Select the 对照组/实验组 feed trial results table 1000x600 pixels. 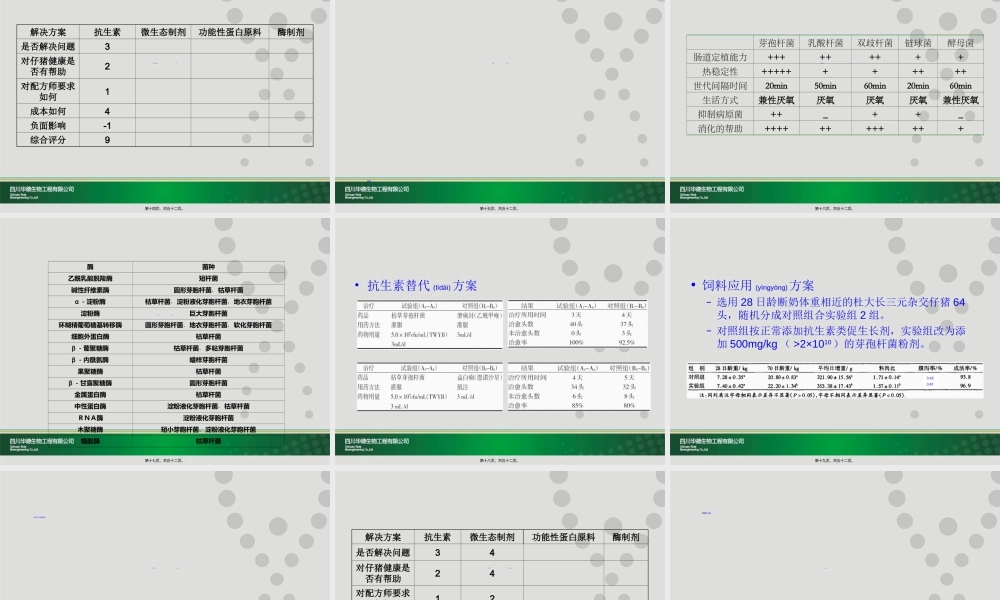point(832,382)
